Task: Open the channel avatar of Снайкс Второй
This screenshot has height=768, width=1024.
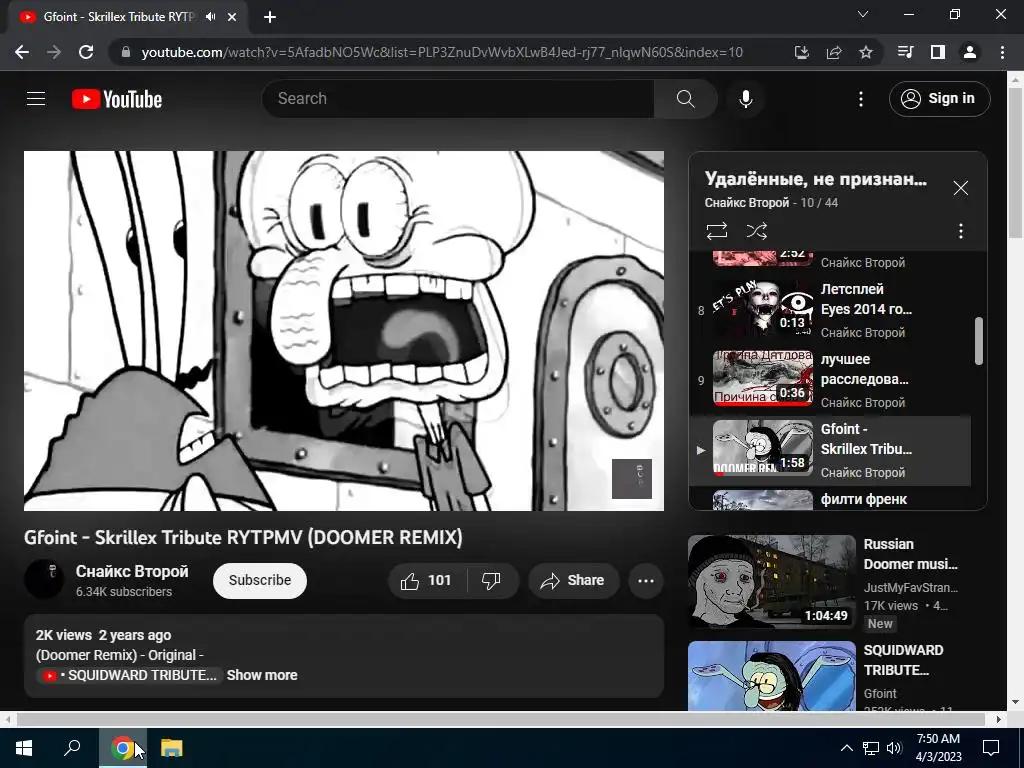Action: (44, 580)
